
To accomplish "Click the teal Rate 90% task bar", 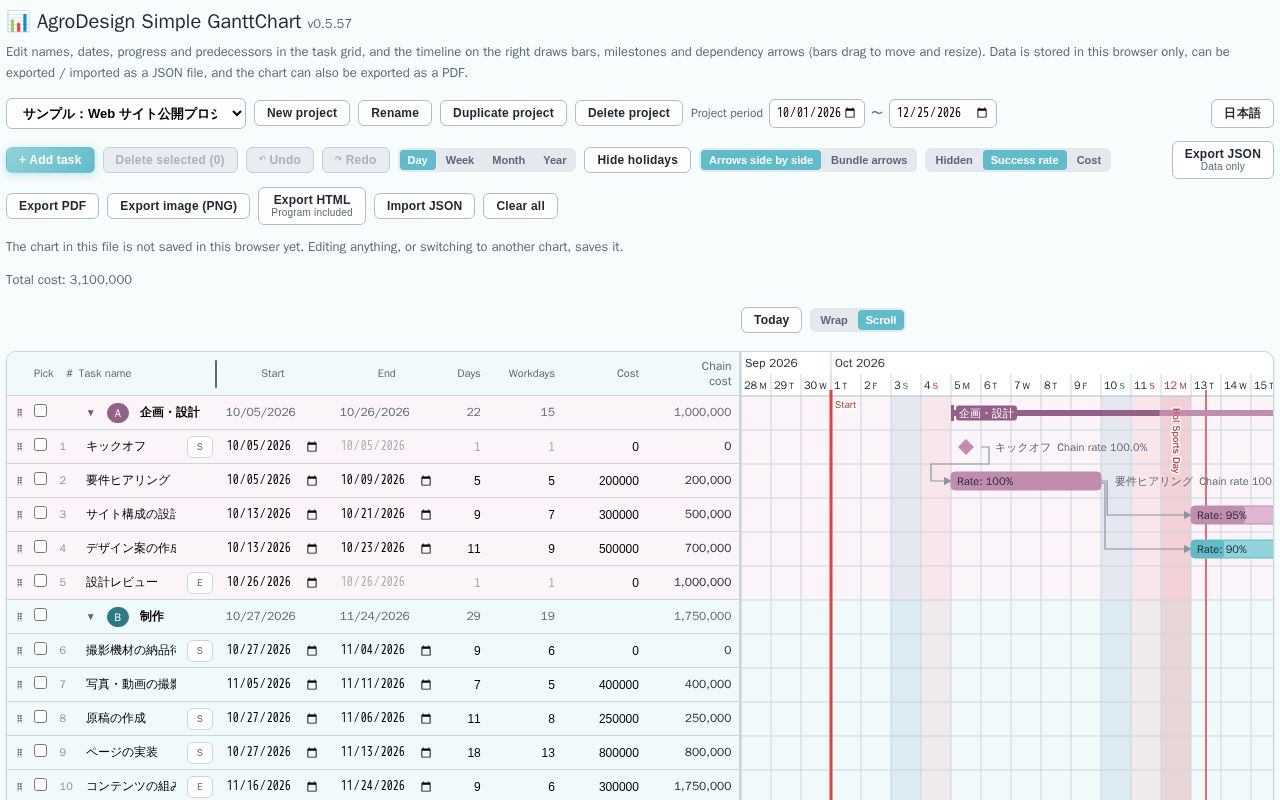I will pyautogui.click(x=1232, y=549).
